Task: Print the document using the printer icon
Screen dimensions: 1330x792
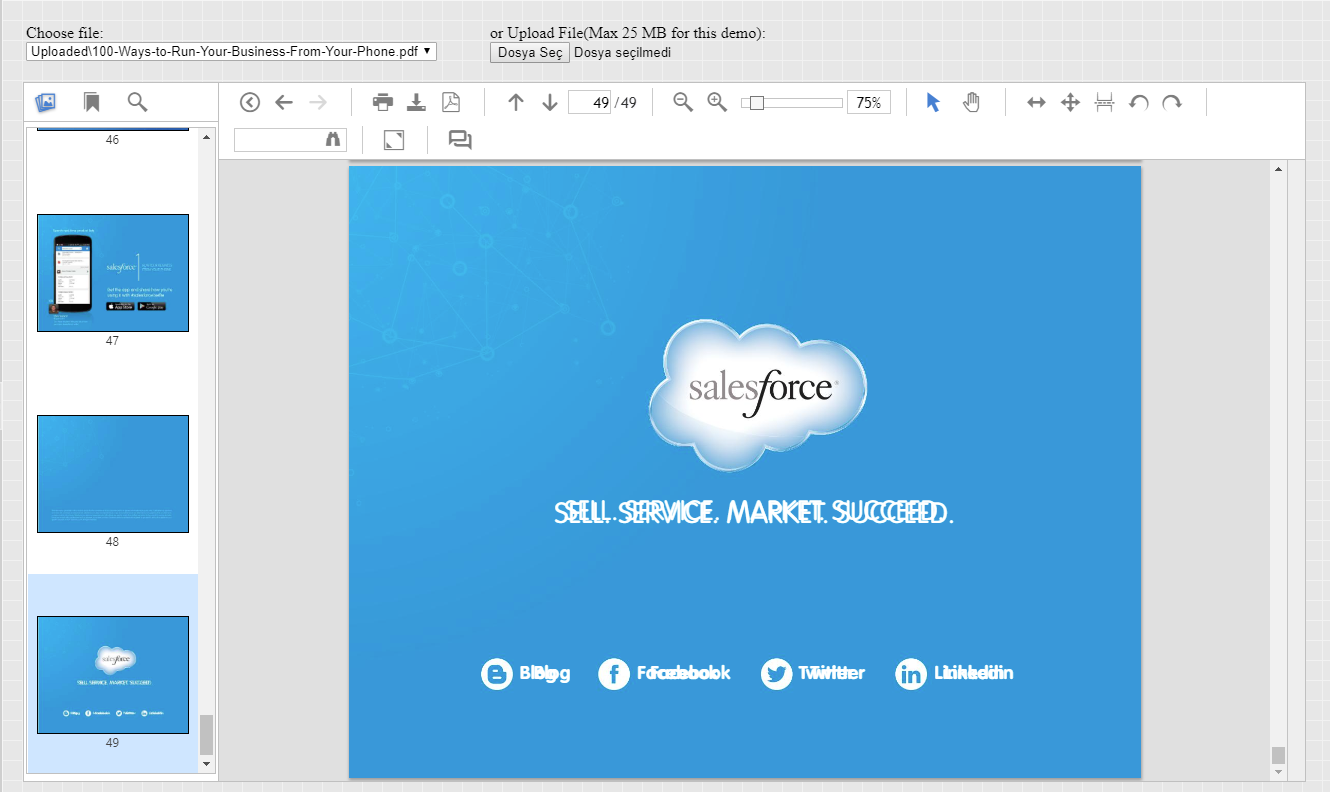Action: pos(383,102)
